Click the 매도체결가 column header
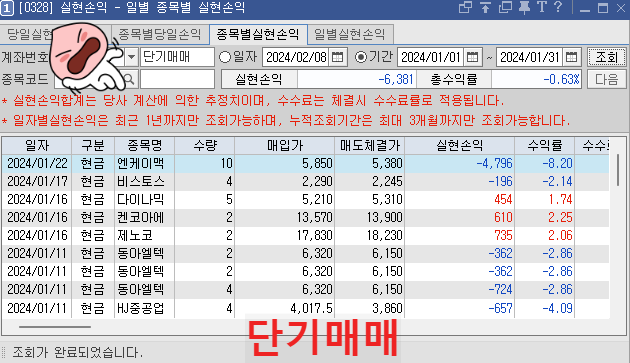 point(370,146)
